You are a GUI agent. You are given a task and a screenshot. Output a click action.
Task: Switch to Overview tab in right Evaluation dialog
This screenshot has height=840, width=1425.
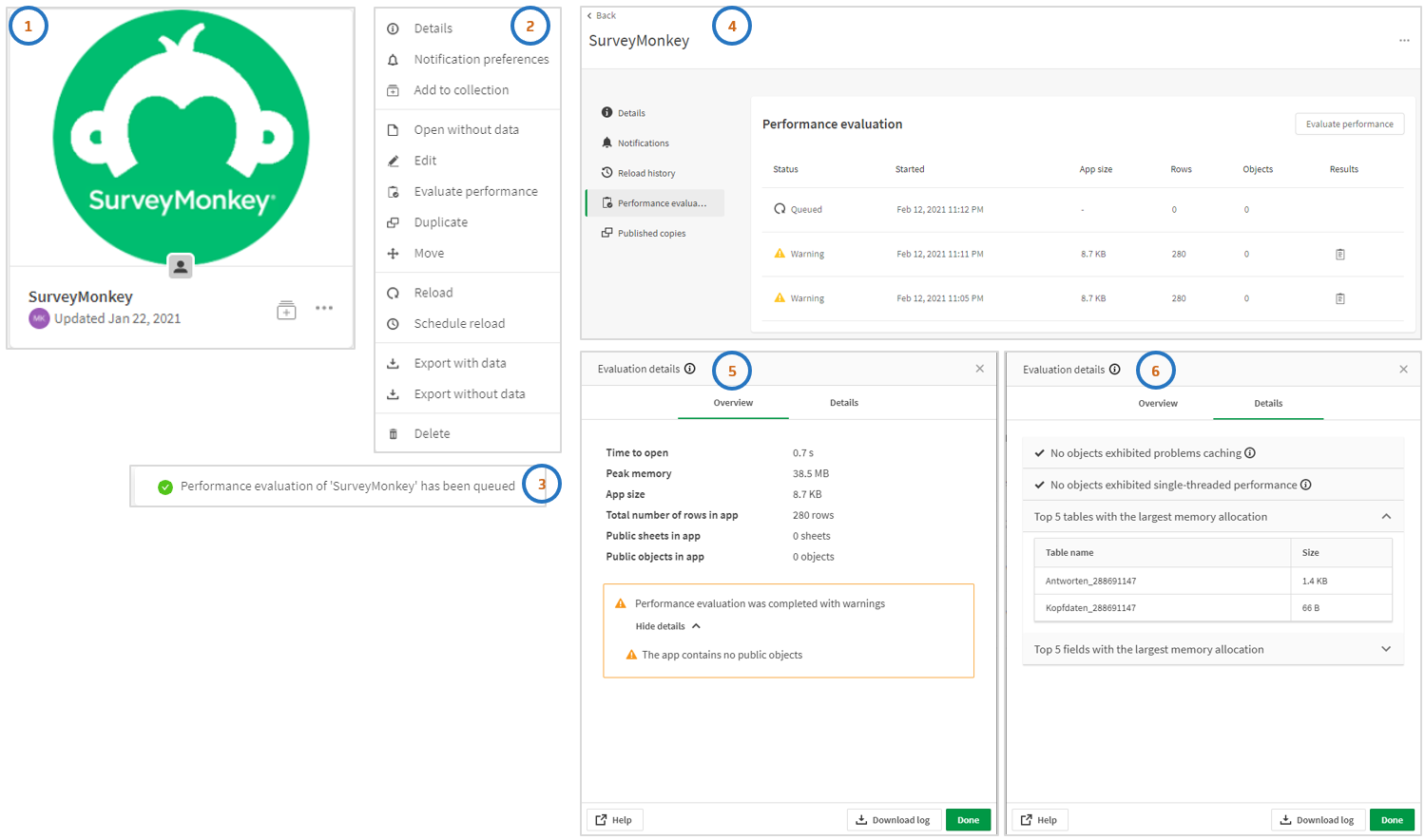pos(1158,404)
